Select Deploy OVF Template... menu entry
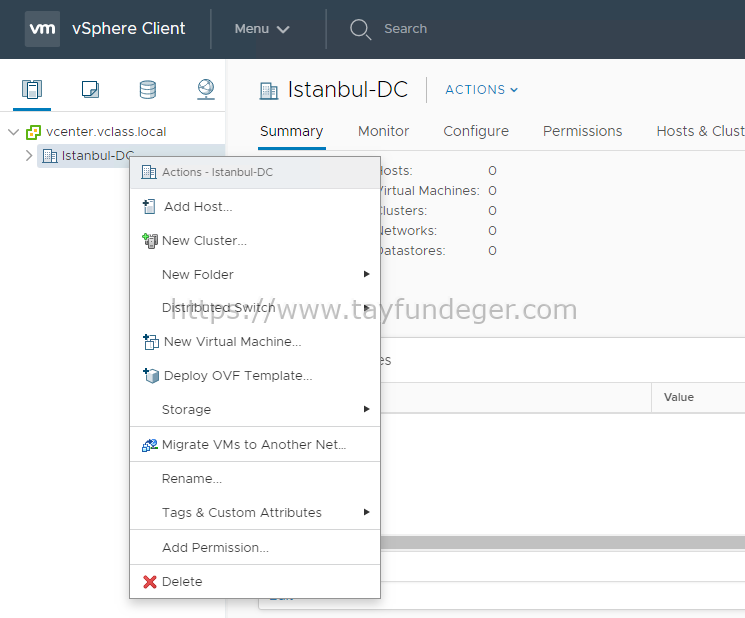745x618 pixels. click(255, 376)
